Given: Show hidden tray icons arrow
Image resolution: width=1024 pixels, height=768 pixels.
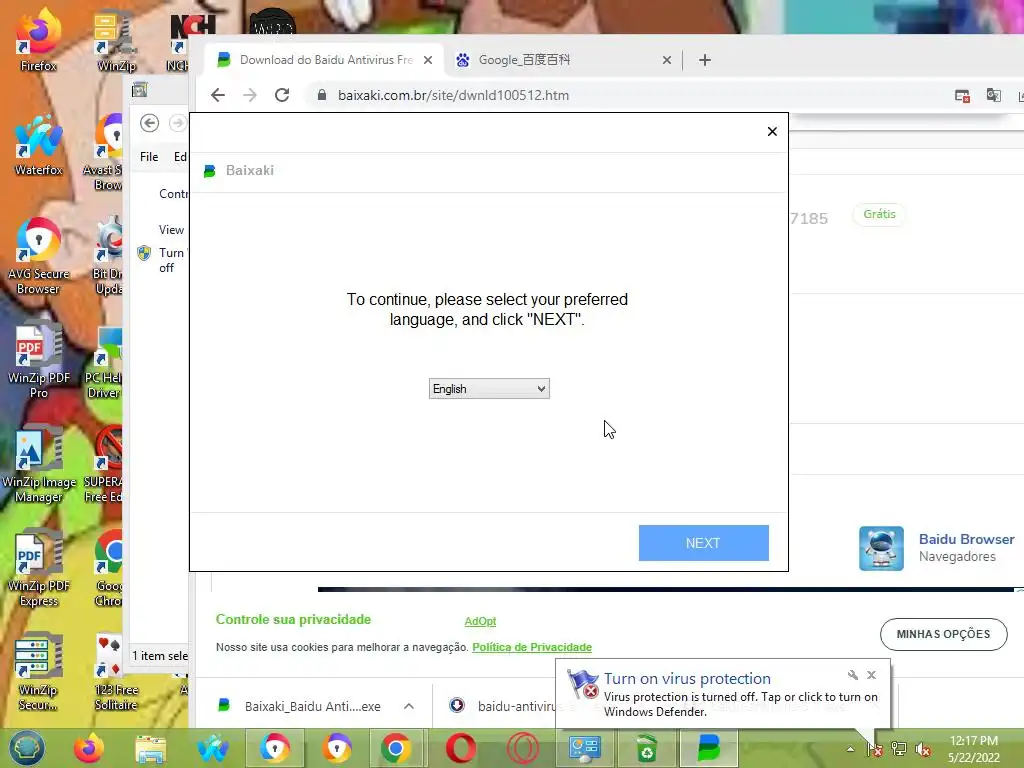Looking at the screenshot, I should click(850, 750).
